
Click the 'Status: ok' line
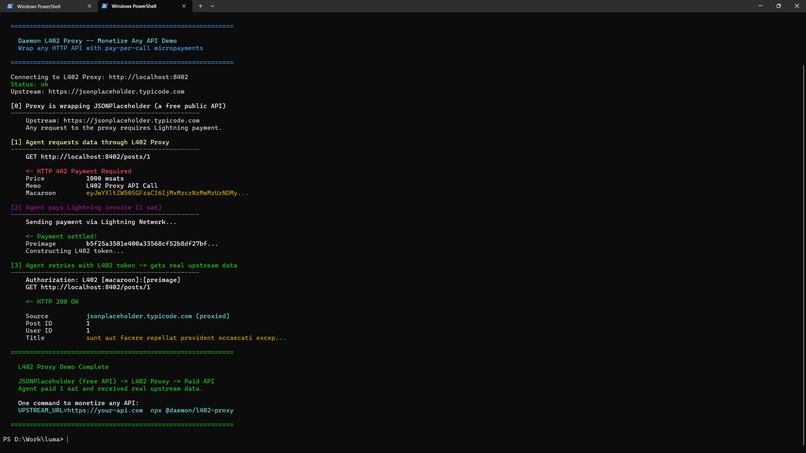29,84
